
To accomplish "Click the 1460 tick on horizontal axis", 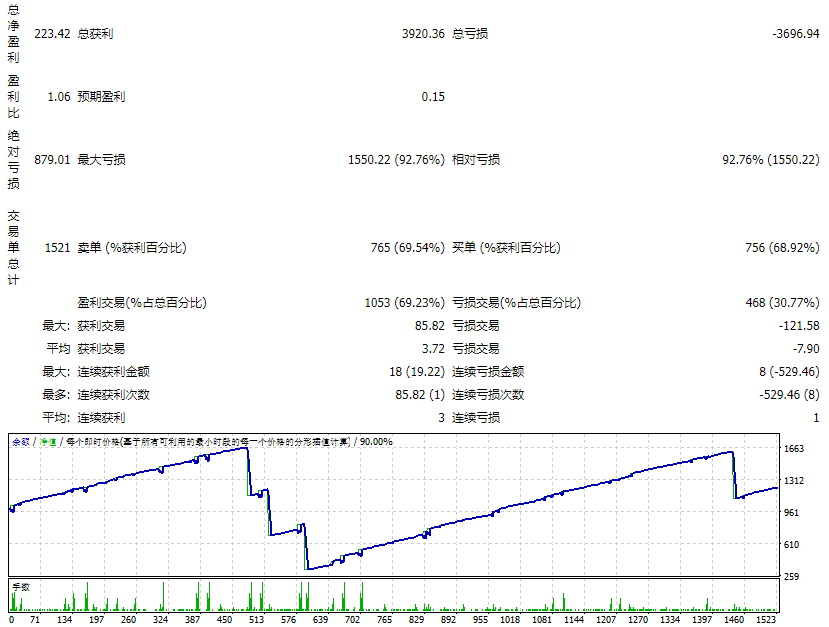I will point(734,620).
